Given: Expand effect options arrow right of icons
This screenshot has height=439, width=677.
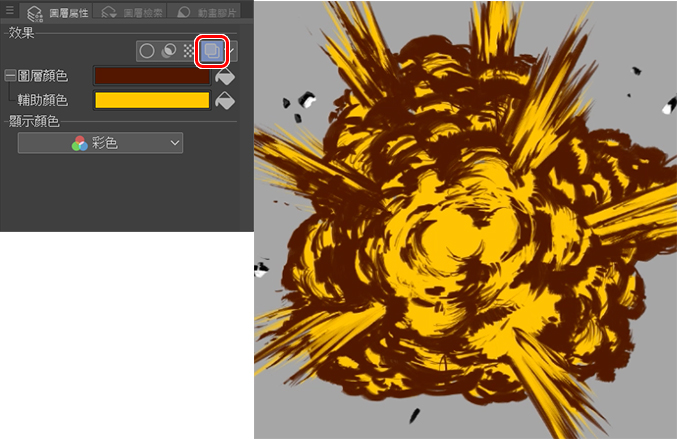Looking at the screenshot, I should (234, 50).
